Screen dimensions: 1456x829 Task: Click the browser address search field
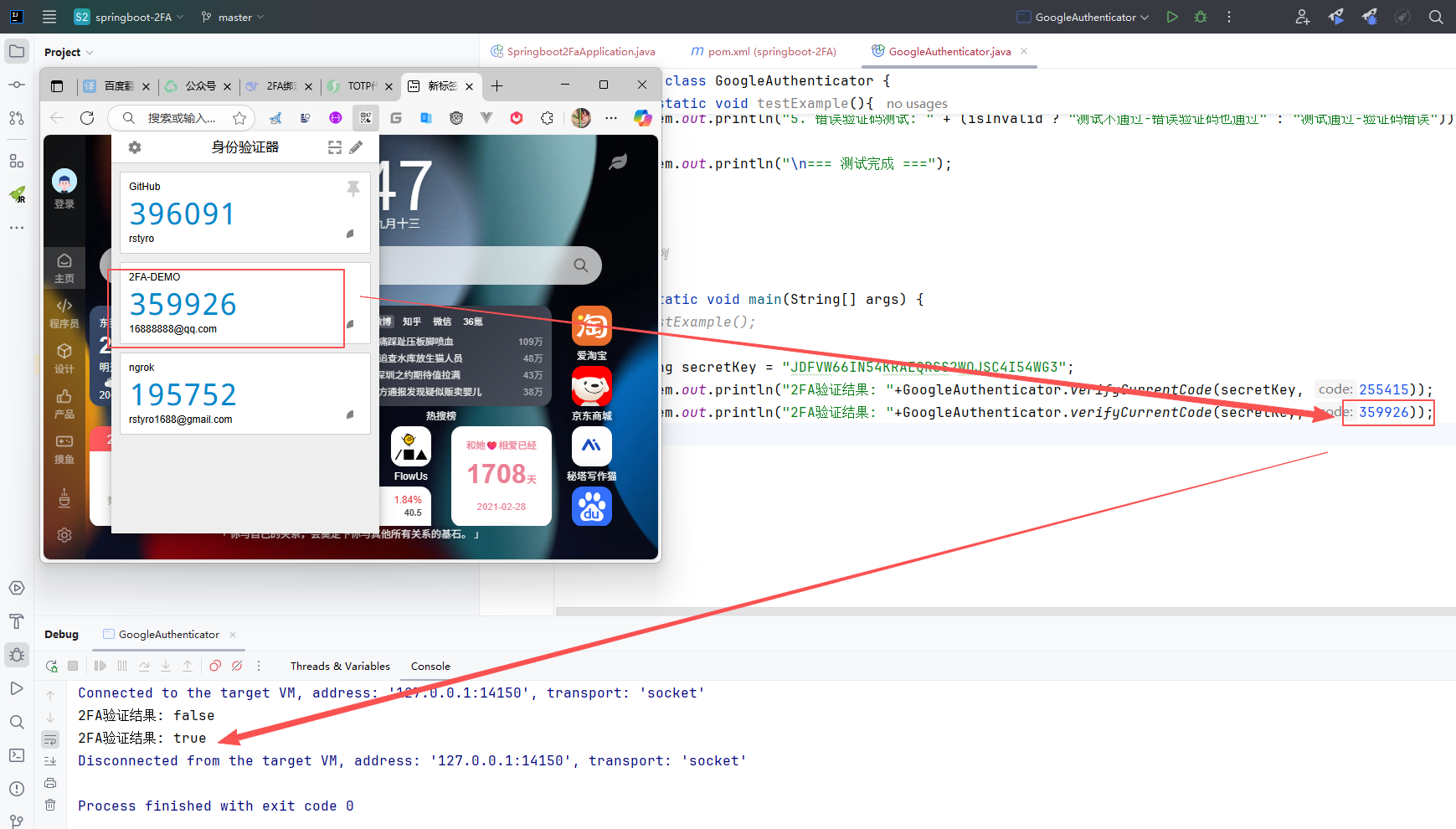point(182,118)
